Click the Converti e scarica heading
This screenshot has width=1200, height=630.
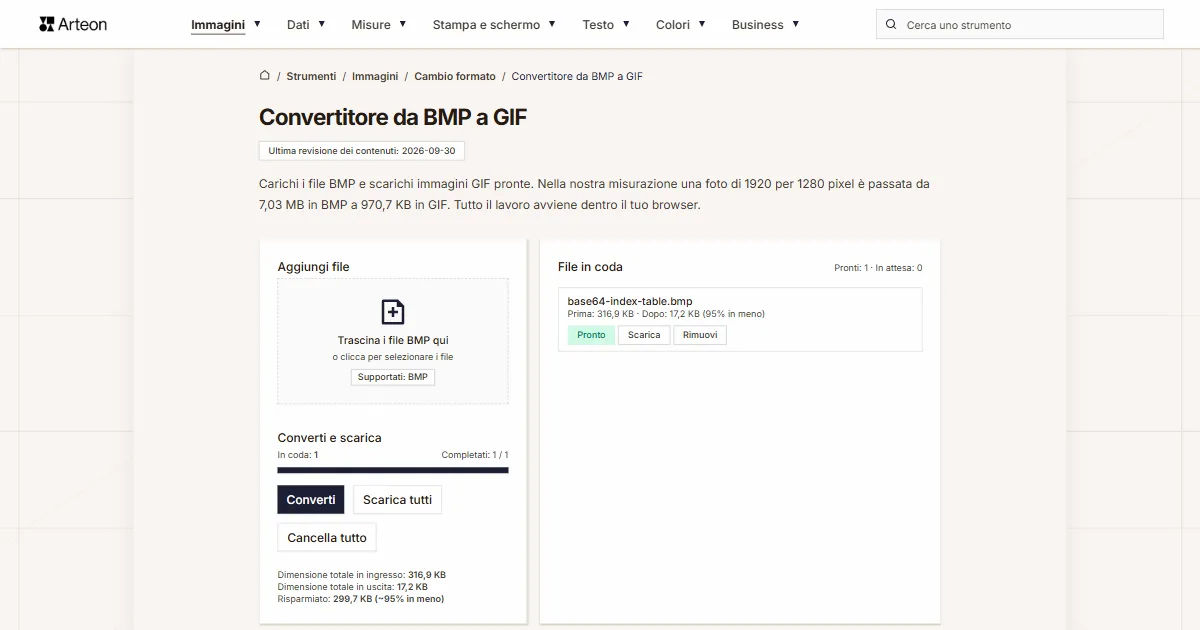click(329, 438)
